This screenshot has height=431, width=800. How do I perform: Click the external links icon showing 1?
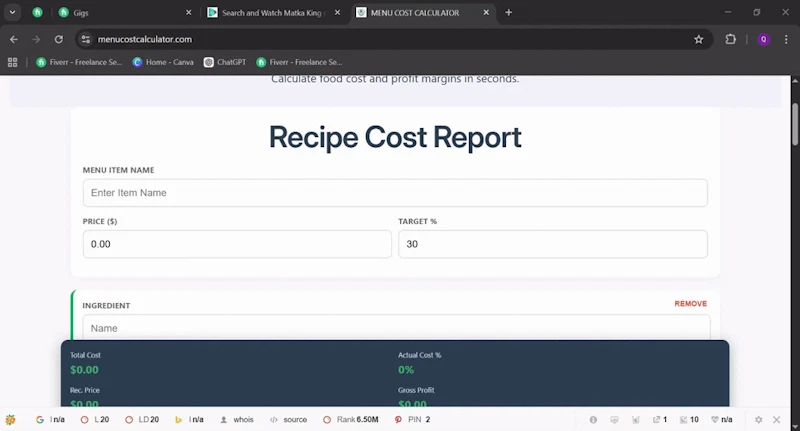[x=660, y=419]
